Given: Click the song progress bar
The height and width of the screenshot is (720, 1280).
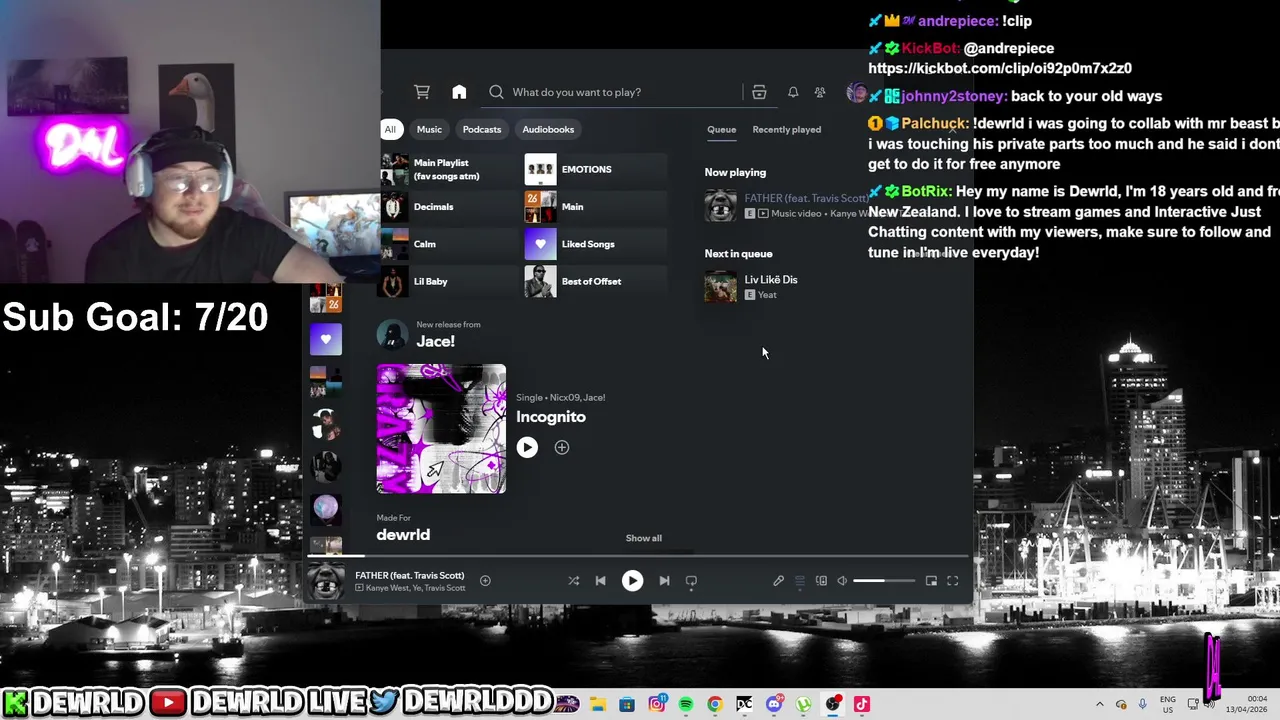Looking at the screenshot, I should pyautogui.click(x=637, y=555).
